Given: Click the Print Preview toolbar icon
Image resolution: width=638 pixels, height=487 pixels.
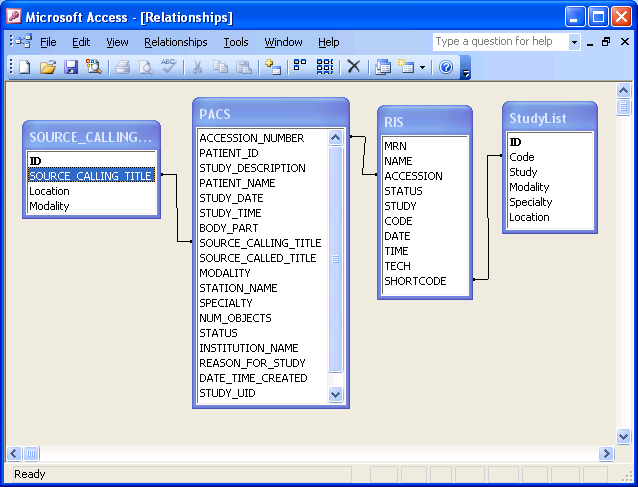Looking at the screenshot, I should click(x=146, y=67).
